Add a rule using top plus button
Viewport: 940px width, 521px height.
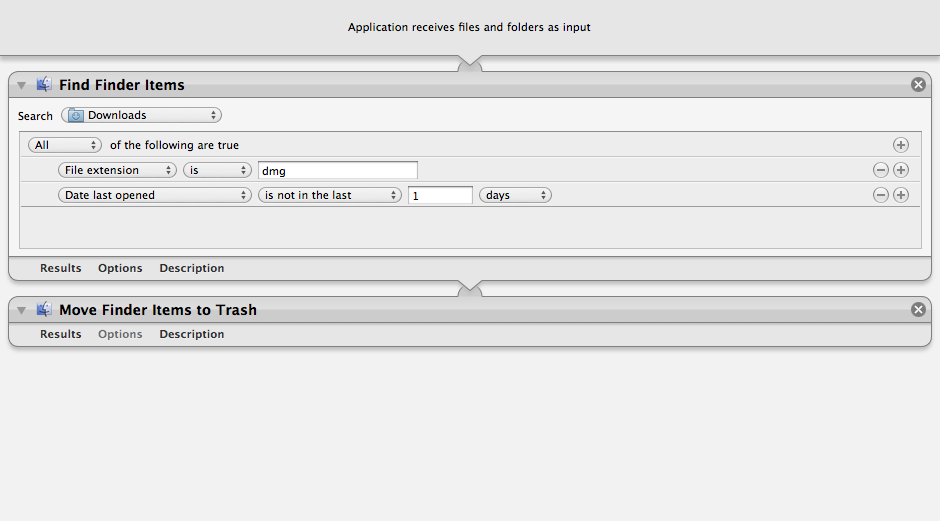(x=900, y=145)
